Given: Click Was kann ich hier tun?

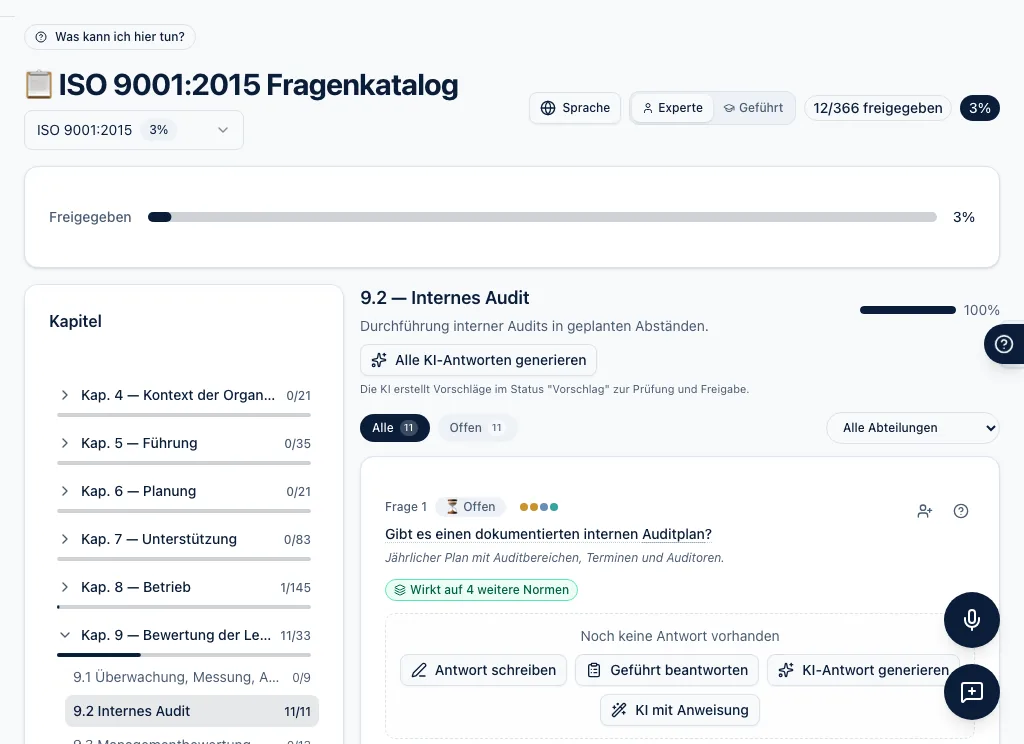Looking at the screenshot, I should pyautogui.click(x=110, y=37).
